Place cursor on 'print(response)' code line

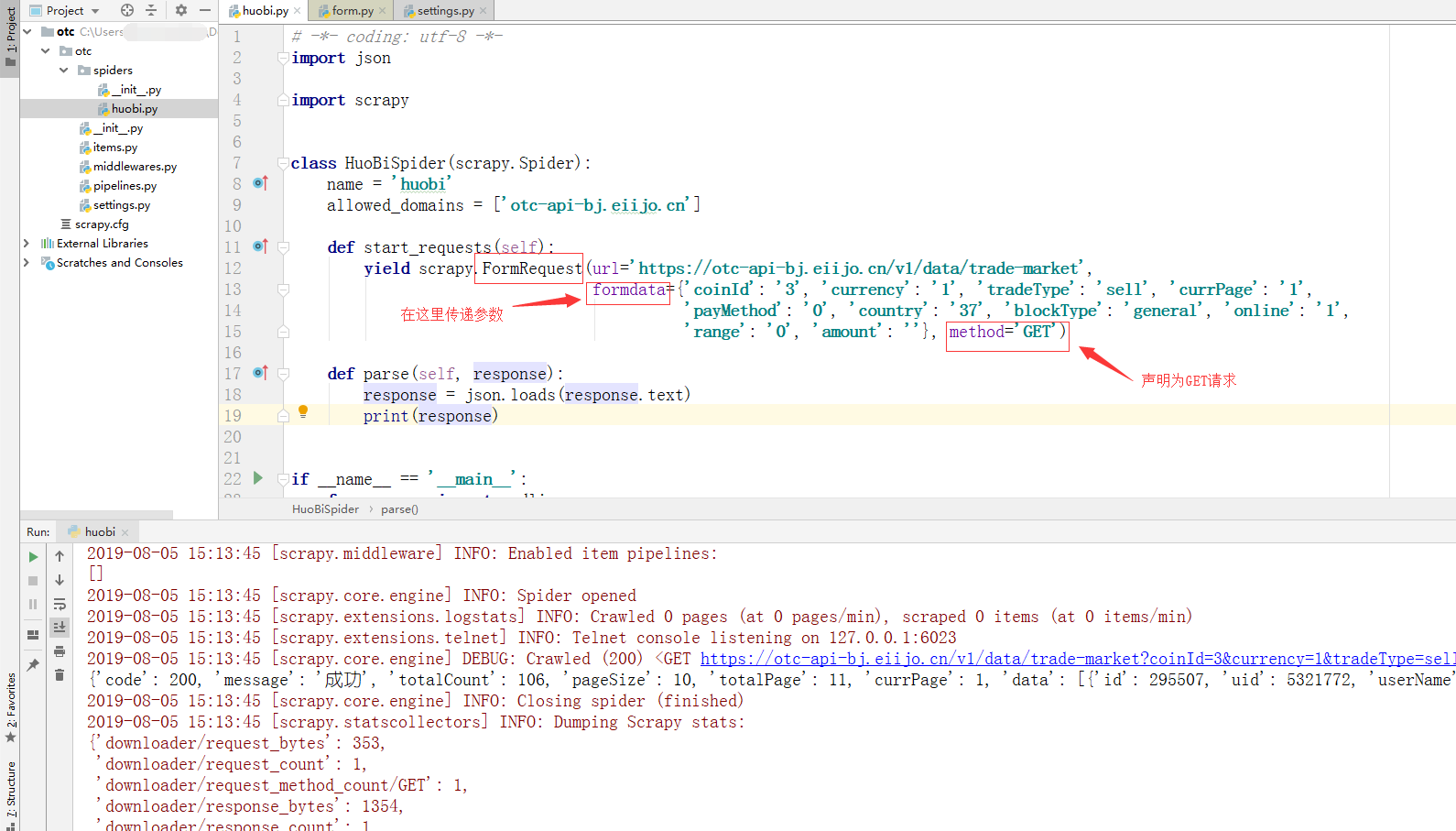tap(430, 416)
